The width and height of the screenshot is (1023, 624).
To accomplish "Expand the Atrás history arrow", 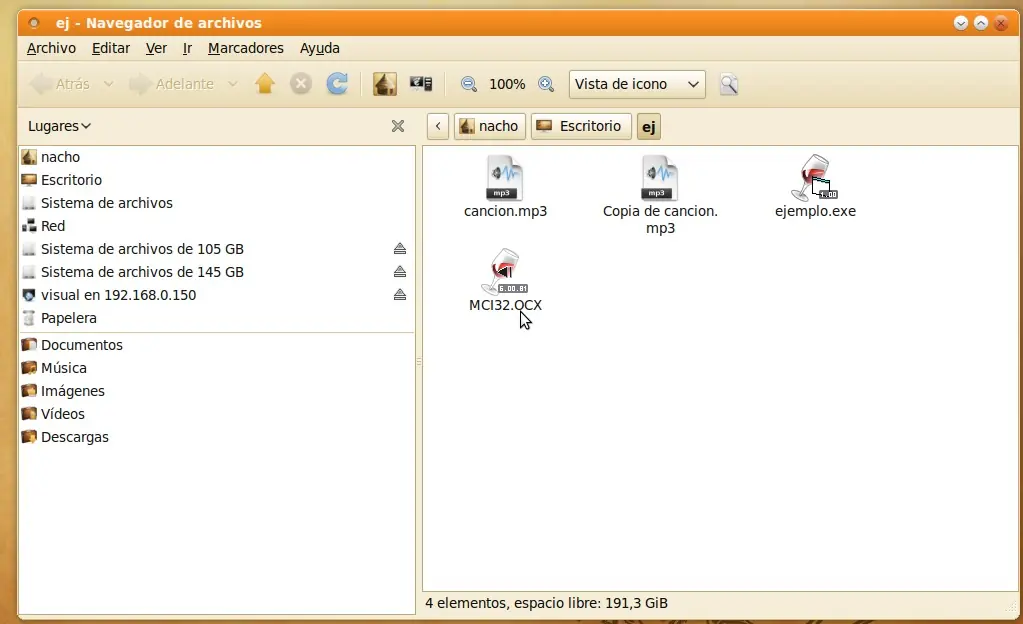I will point(108,84).
